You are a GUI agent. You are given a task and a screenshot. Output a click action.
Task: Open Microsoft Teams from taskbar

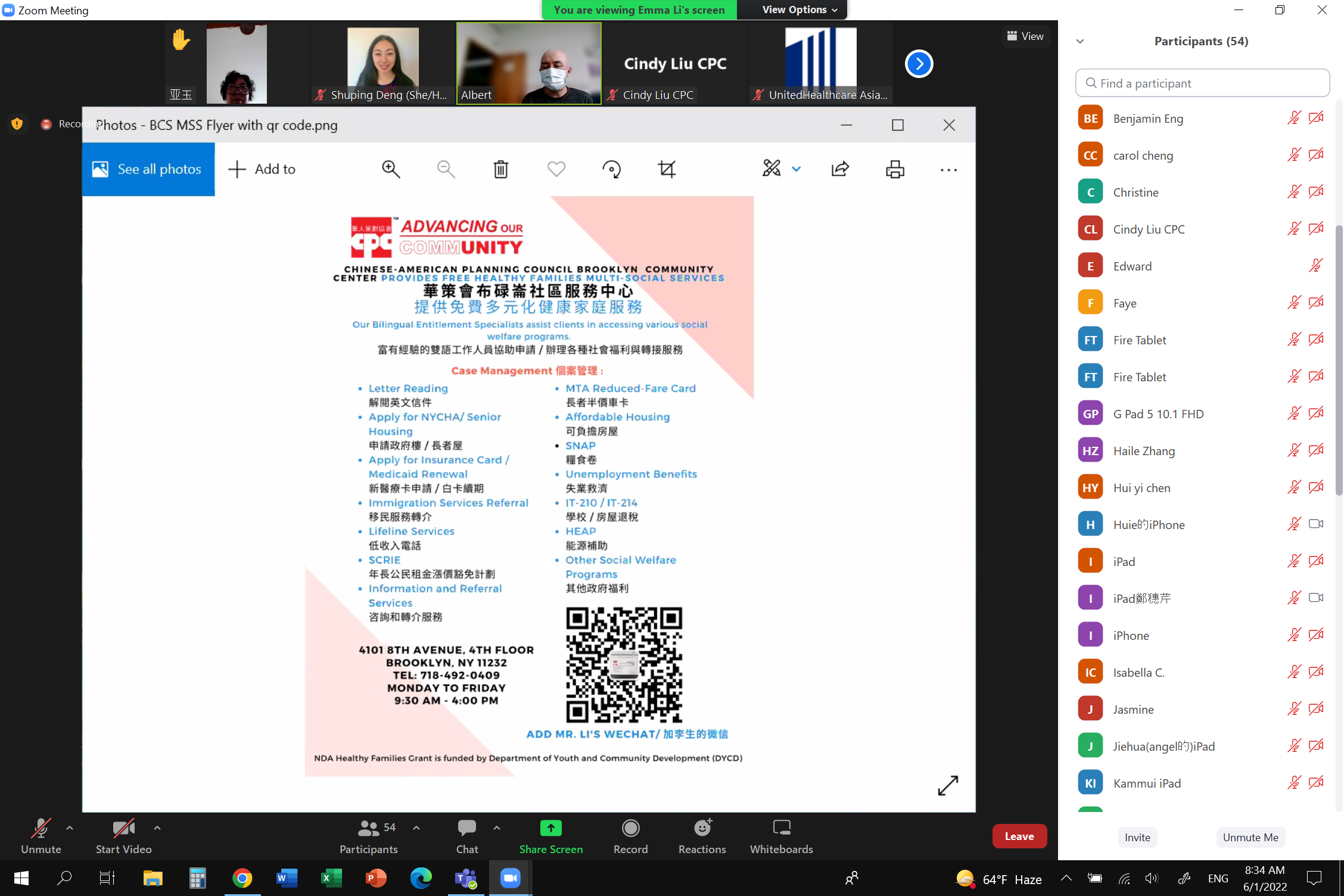pos(465,878)
